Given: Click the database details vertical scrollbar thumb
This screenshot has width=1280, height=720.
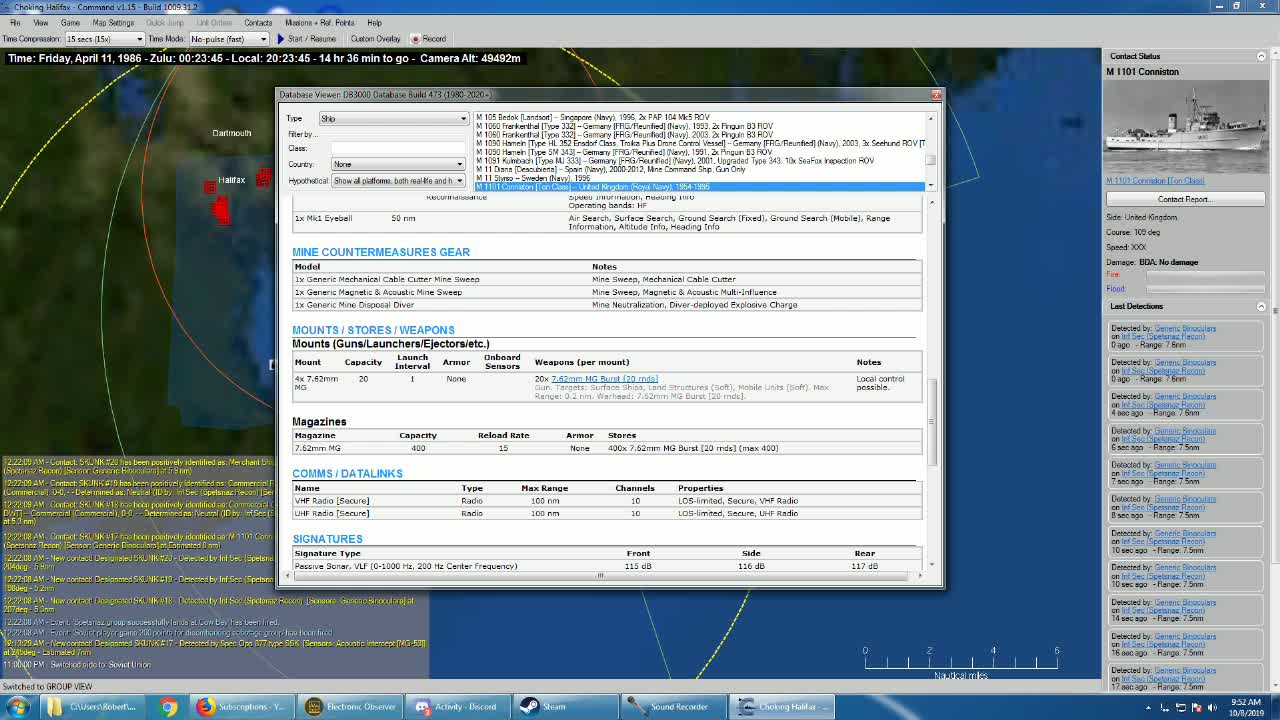Looking at the screenshot, I should tap(932, 422).
